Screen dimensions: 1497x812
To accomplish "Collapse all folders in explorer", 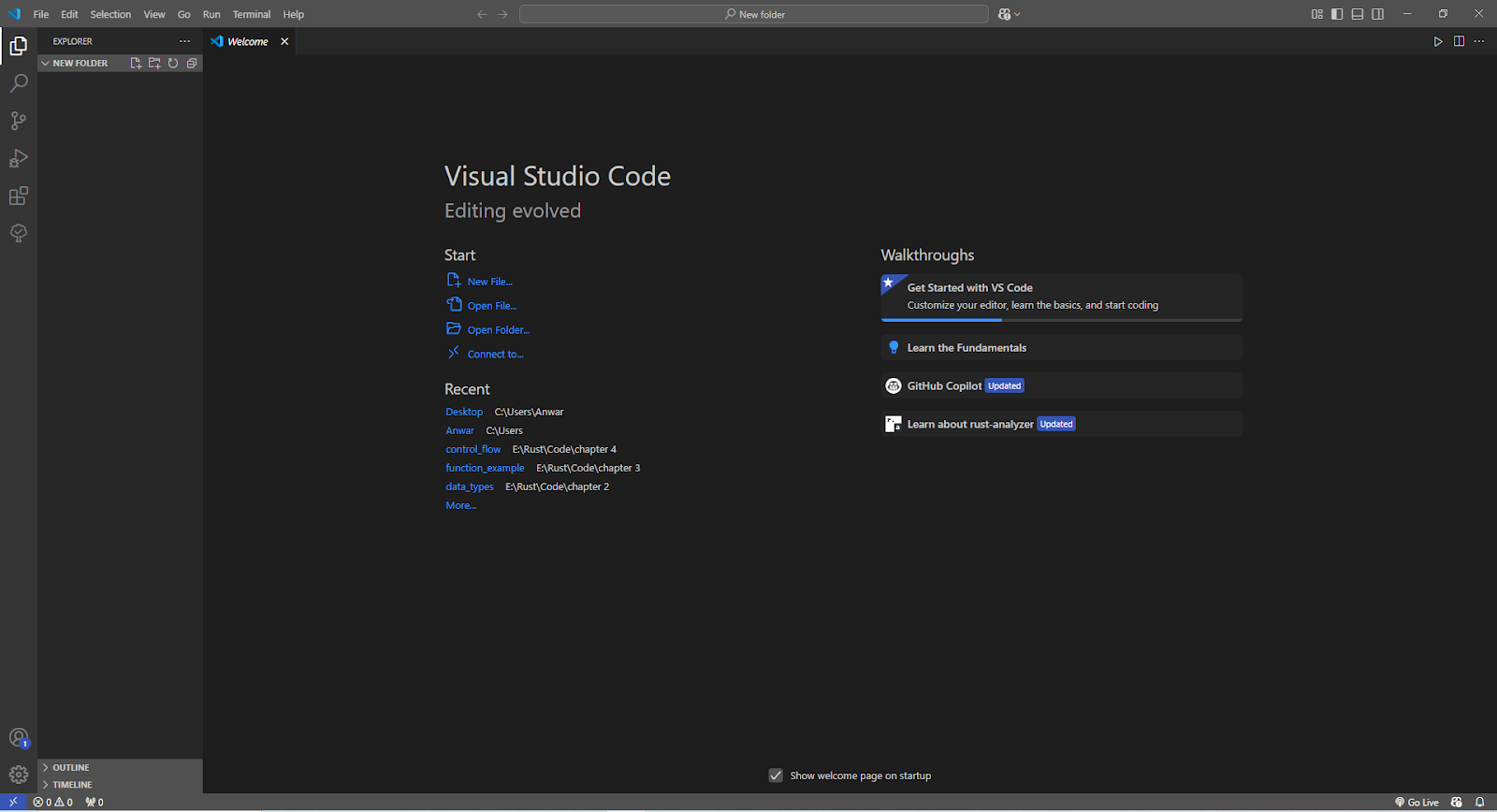I will 192,64.
